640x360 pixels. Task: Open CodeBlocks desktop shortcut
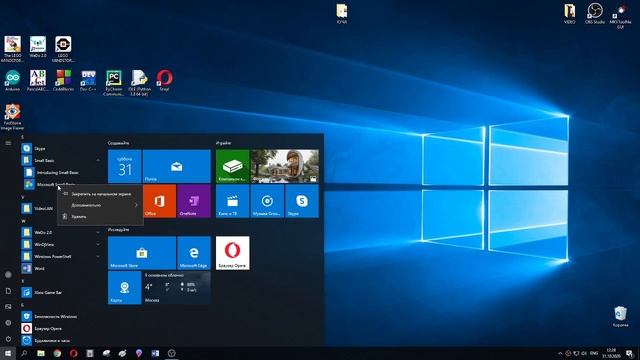(x=63, y=80)
